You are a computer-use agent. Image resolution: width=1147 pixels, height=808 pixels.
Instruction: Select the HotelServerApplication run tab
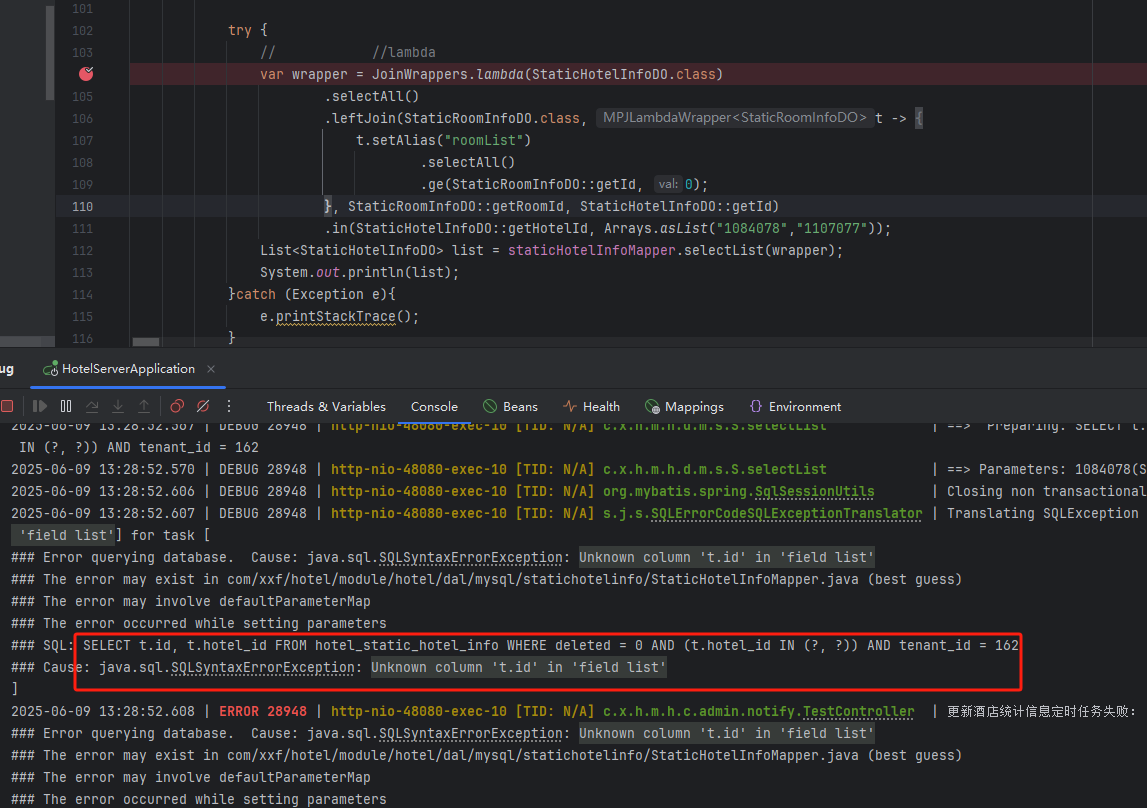[128, 369]
